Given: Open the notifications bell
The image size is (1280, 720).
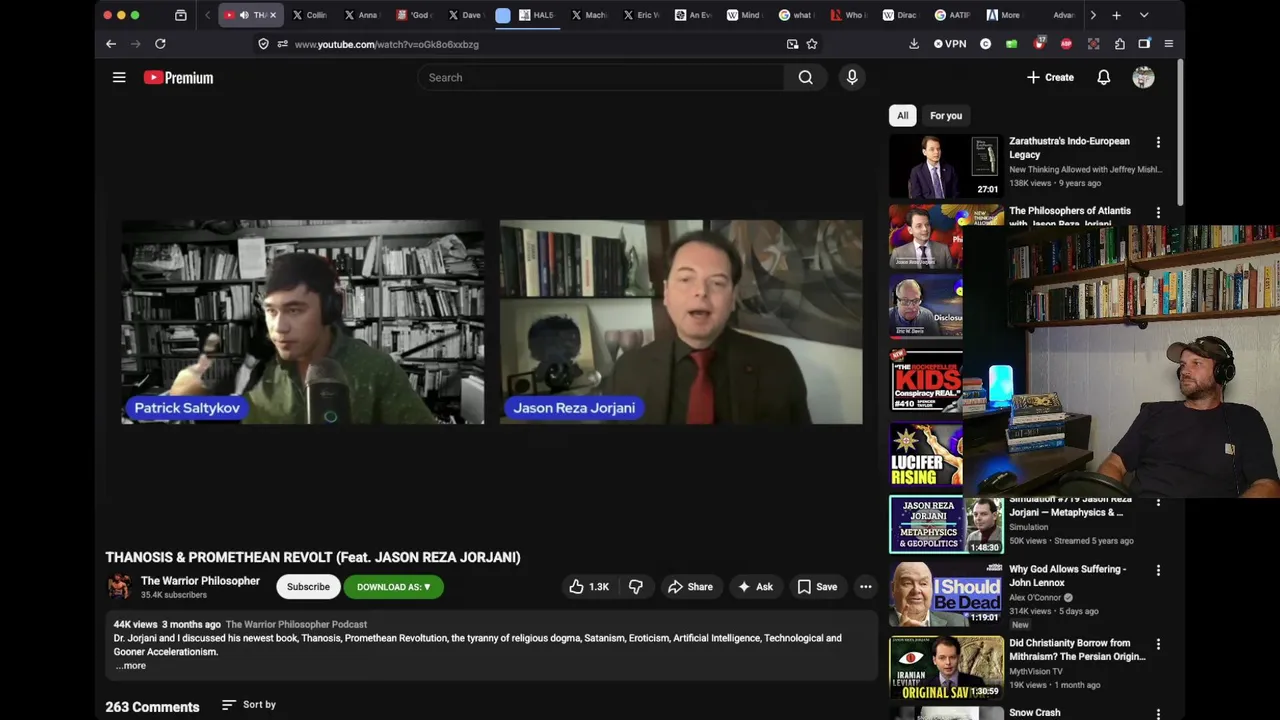Looking at the screenshot, I should click(1104, 77).
